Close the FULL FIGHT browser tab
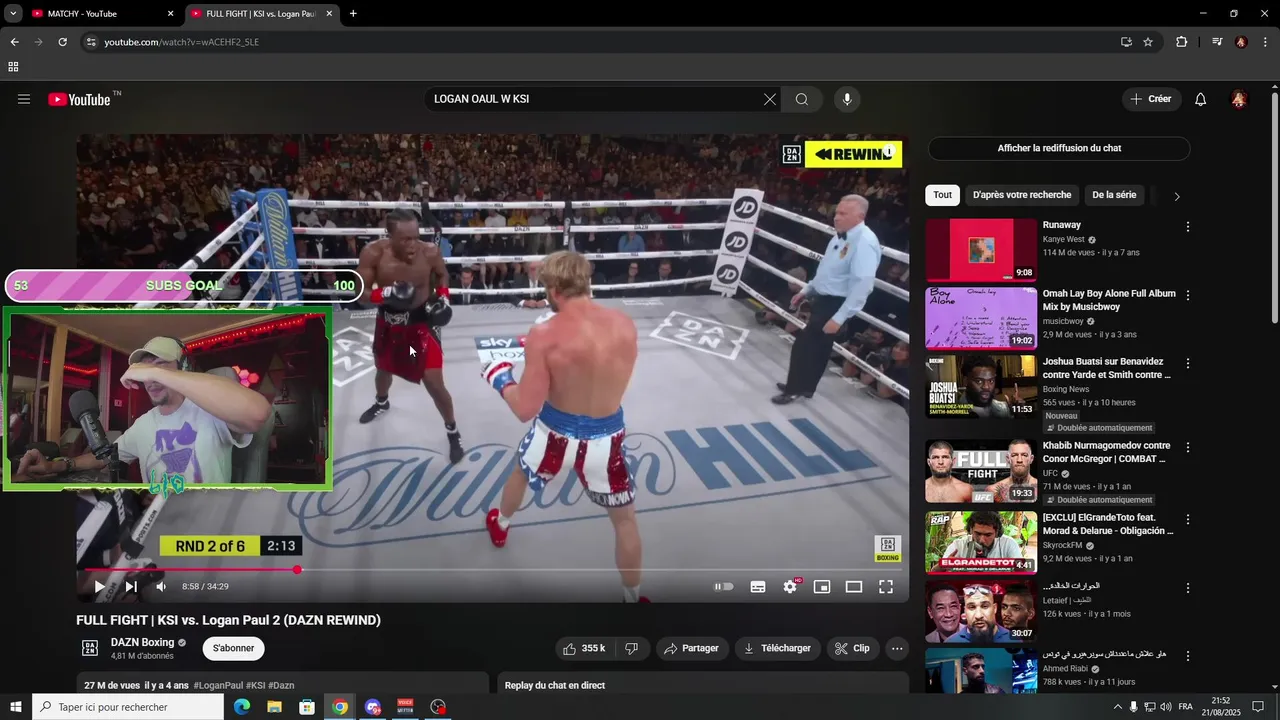The image size is (1280, 720). pyautogui.click(x=329, y=14)
